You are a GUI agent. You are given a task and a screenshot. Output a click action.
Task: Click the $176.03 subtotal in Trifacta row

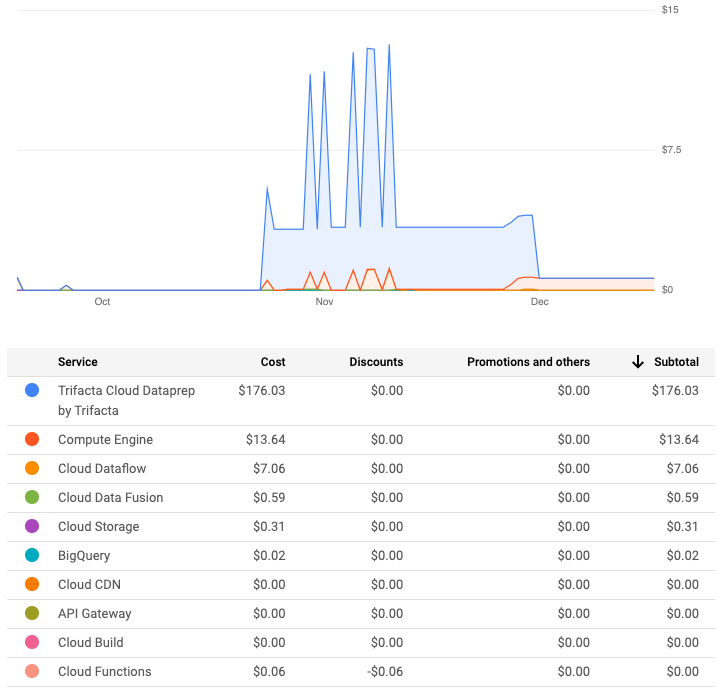click(x=675, y=390)
